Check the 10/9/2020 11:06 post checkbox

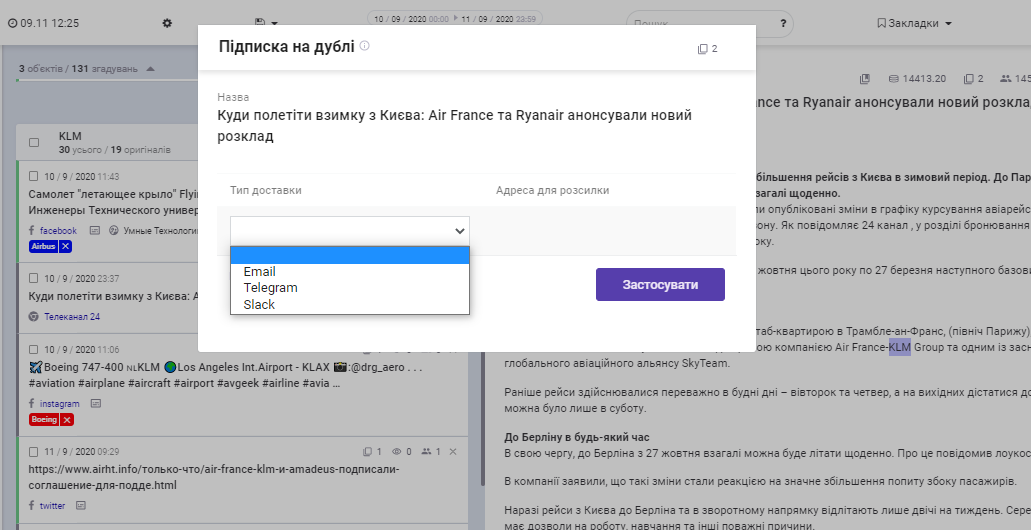click(34, 349)
